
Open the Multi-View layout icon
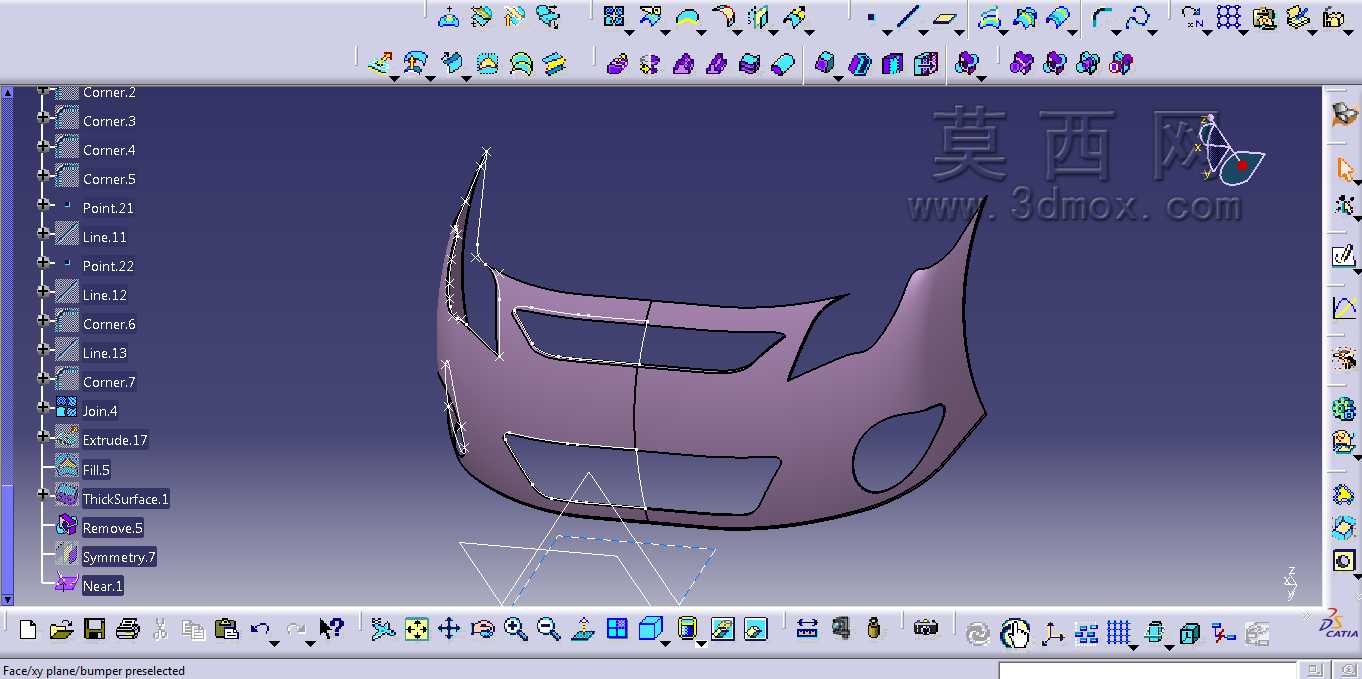click(617, 629)
